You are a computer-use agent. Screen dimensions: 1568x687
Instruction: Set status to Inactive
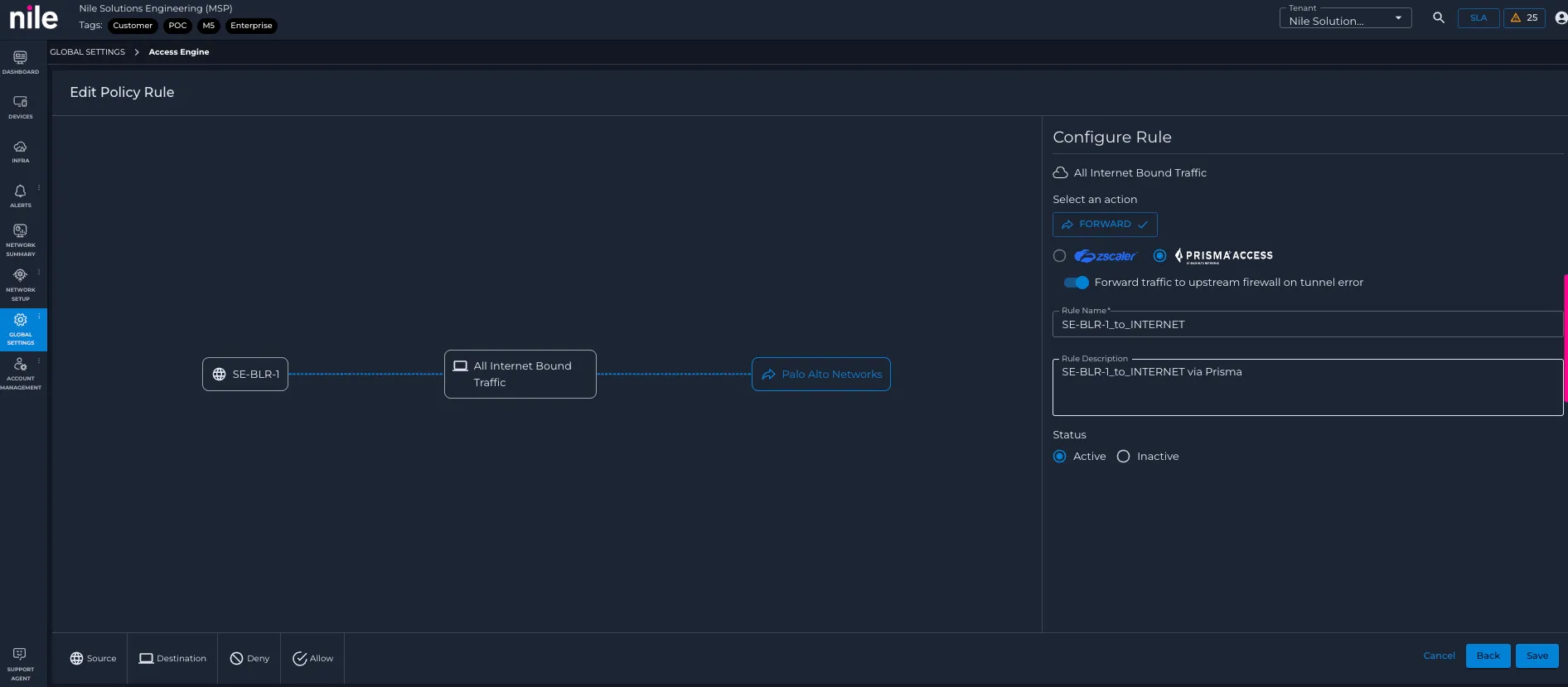(x=1123, y=457)
